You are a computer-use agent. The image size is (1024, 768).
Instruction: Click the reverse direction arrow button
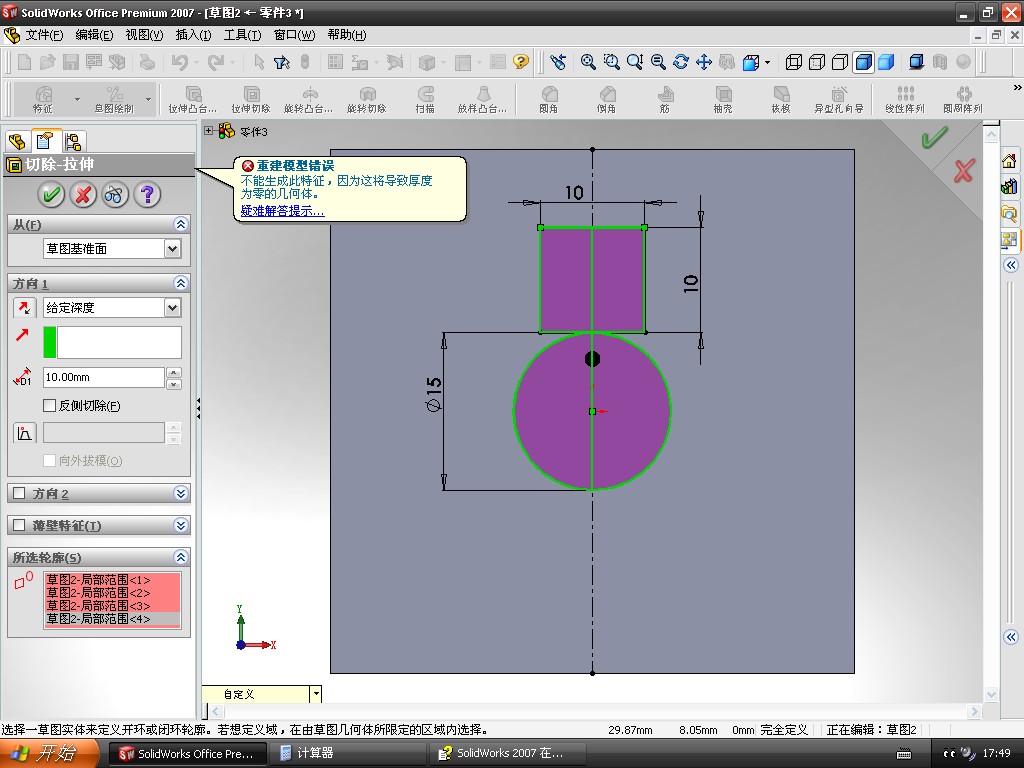(x=24, y=308)
